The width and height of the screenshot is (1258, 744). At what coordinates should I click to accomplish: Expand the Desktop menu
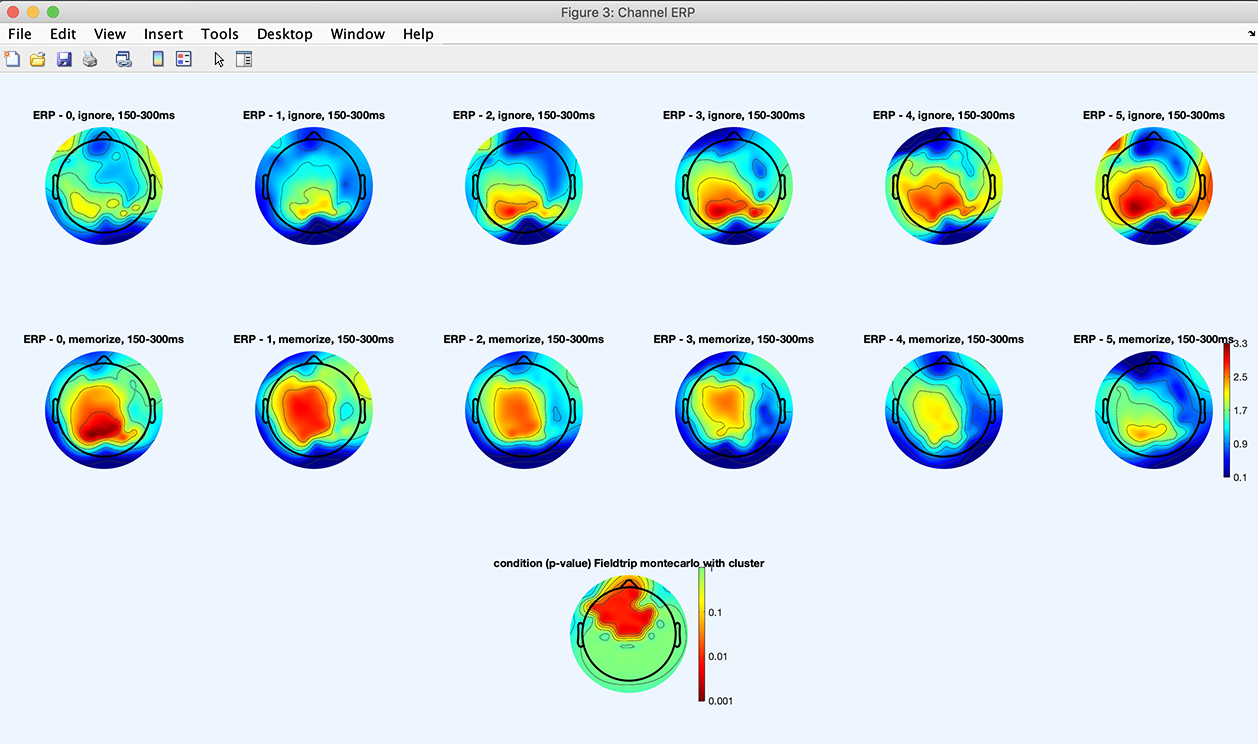284,34
